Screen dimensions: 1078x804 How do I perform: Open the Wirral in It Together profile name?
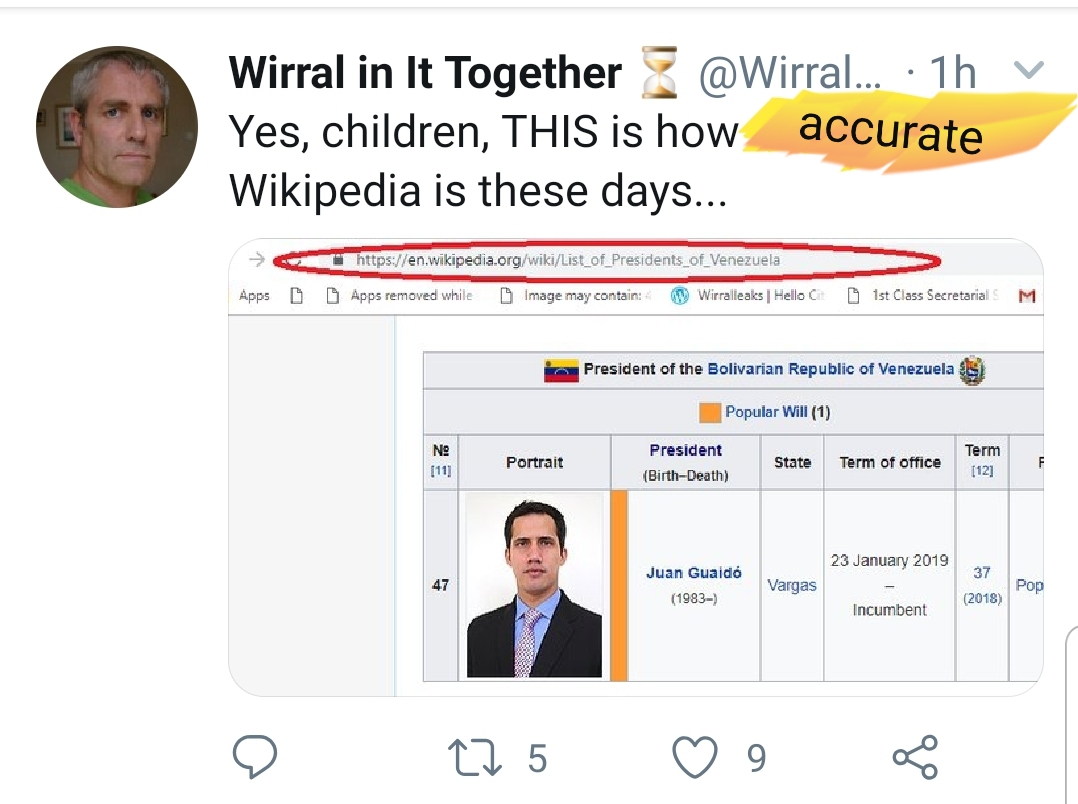click(424, 73)
